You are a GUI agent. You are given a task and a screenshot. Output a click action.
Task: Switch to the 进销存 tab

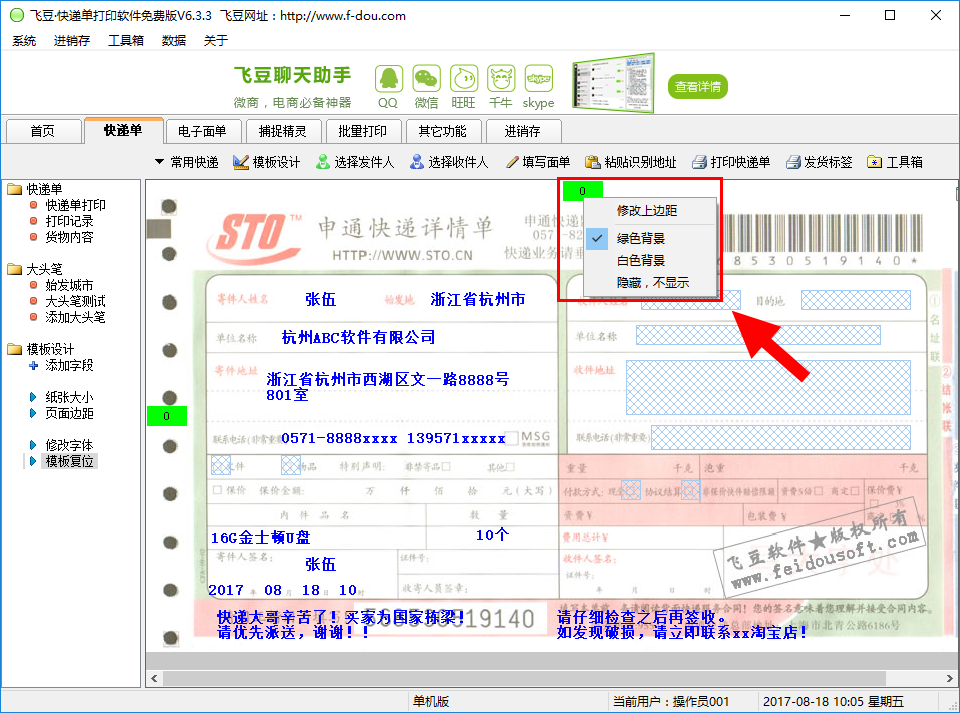pyautogui.click(x=522, y=131)
